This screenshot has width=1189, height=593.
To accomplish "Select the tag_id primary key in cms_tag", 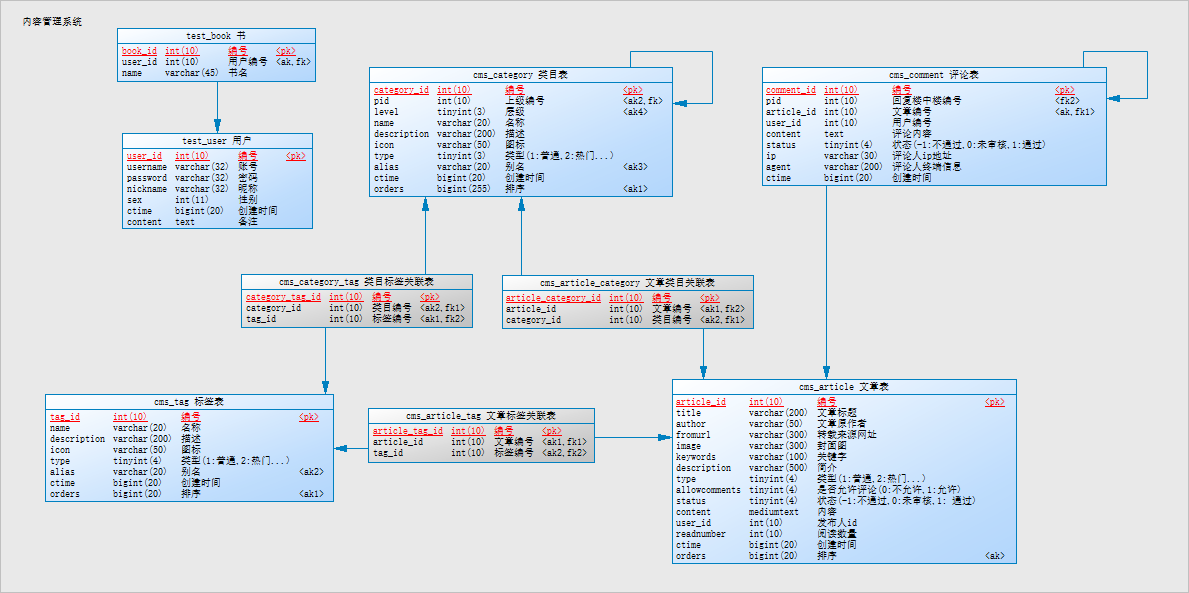I will coord(189,417).
